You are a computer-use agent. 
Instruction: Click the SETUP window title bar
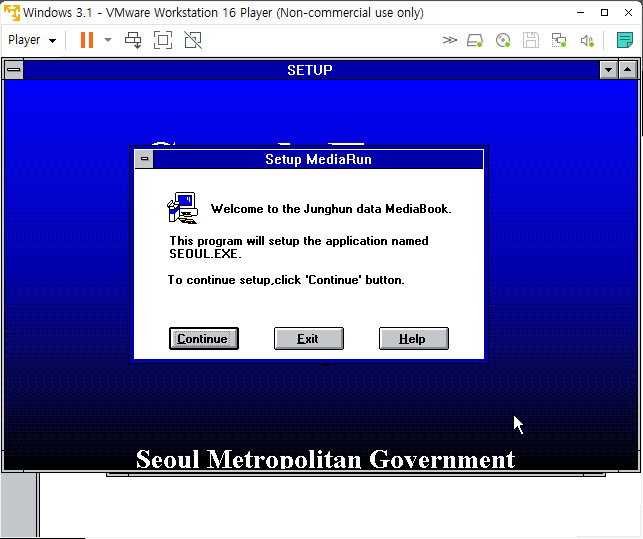(309, 70)
